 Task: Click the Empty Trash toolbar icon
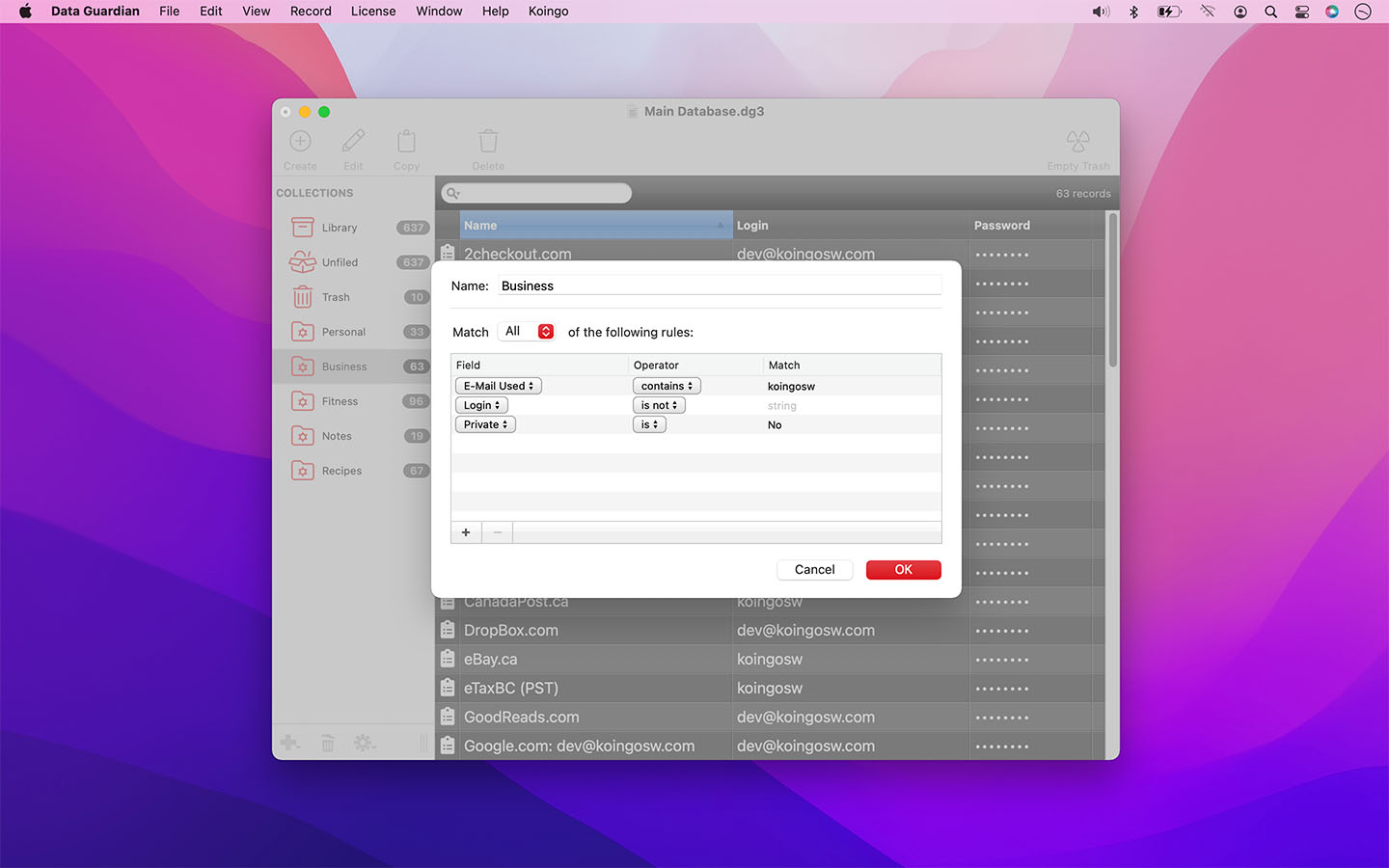coord(1077,141)
